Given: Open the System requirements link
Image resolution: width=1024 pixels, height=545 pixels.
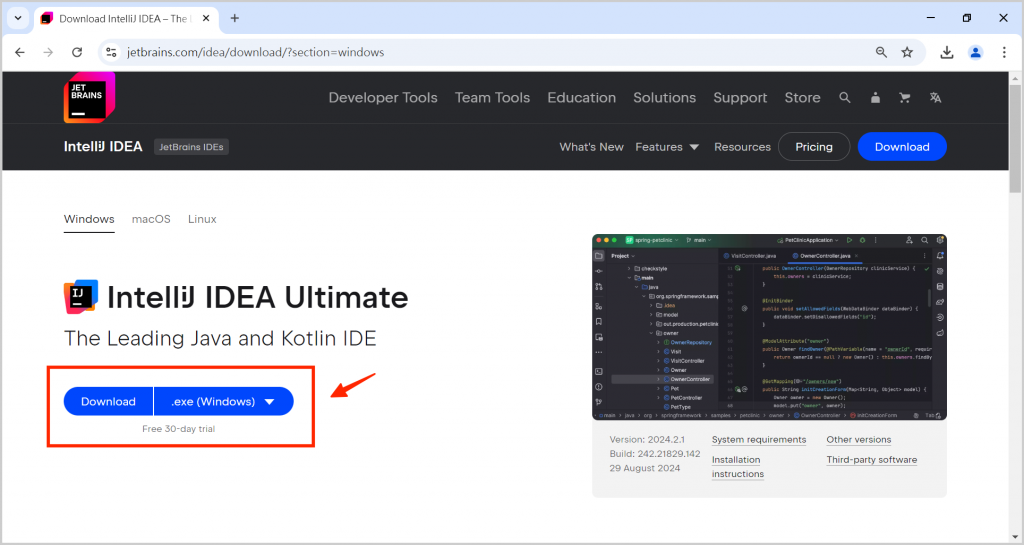Looking at the screenshot, I should 759,440.
